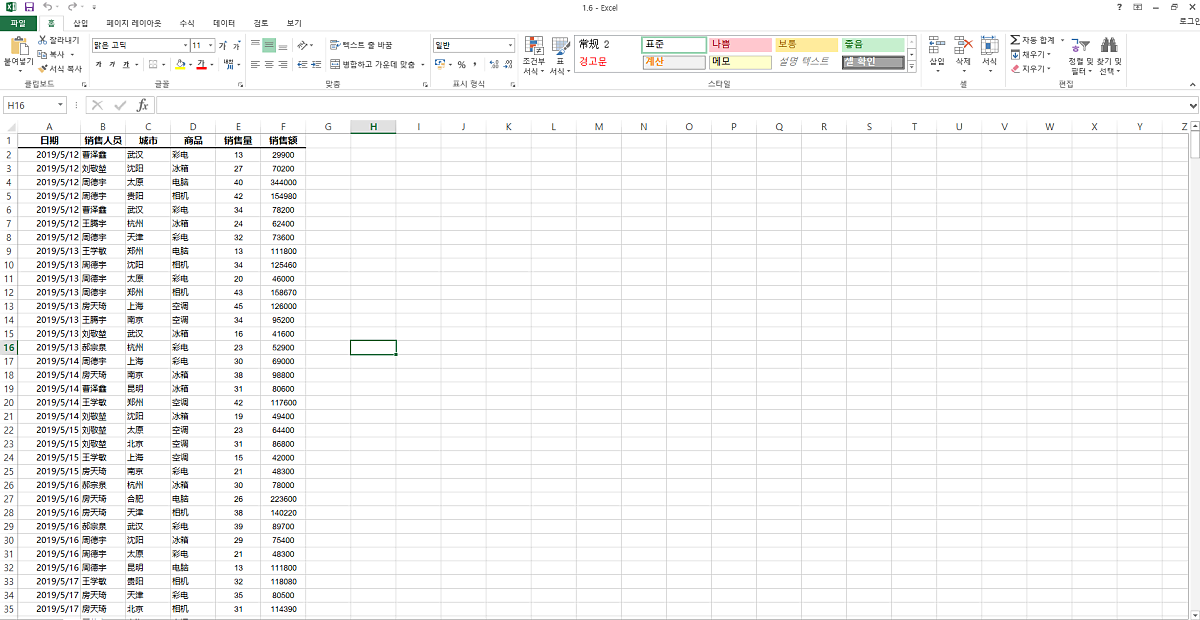Expand the formula bar with chevron
This screenshot has height=620, width=1200.
[x=1193, y=105]
